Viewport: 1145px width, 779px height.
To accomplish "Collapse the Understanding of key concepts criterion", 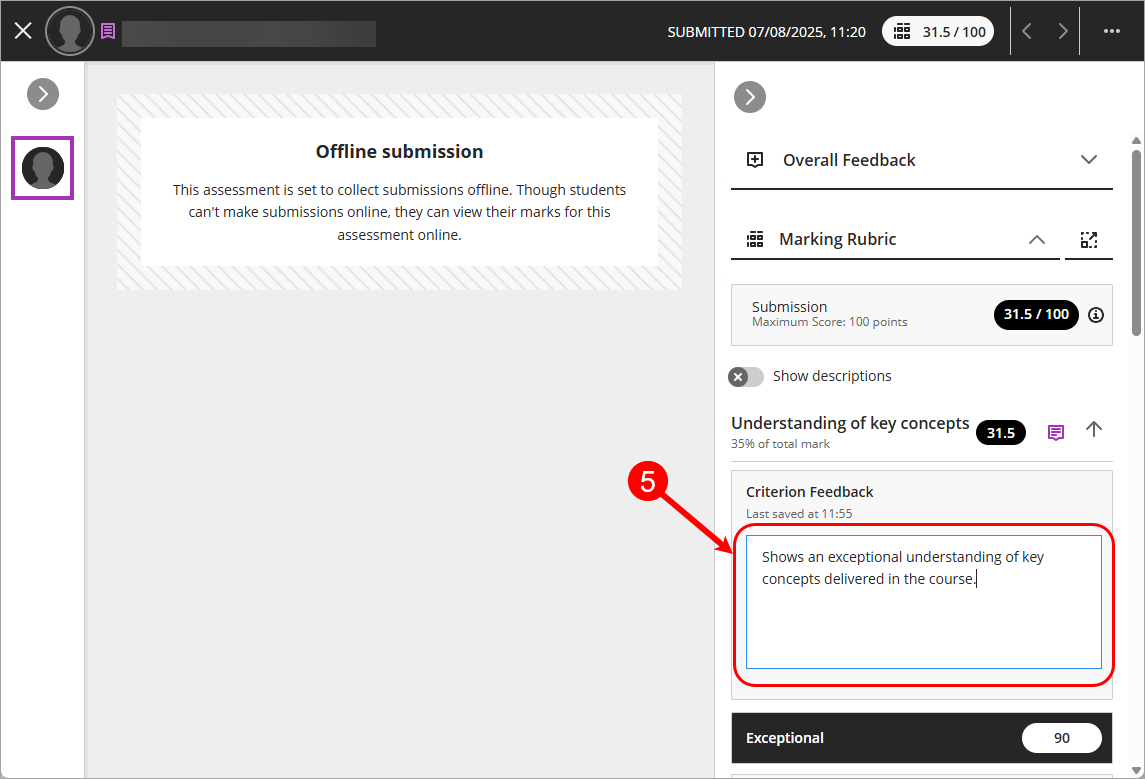I will point(1094,429).
